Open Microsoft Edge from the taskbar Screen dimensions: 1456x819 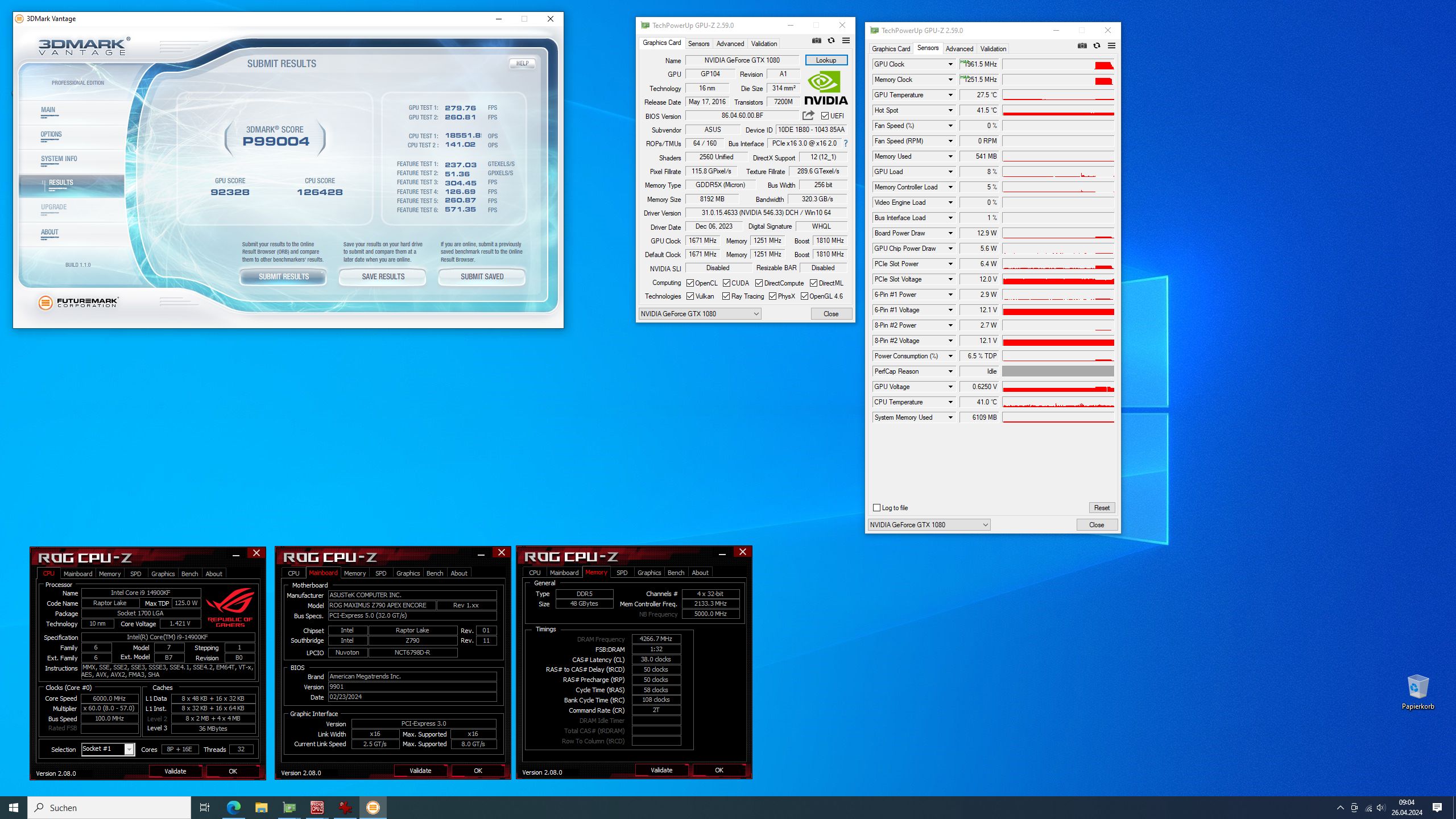click(x=233, y=808)
